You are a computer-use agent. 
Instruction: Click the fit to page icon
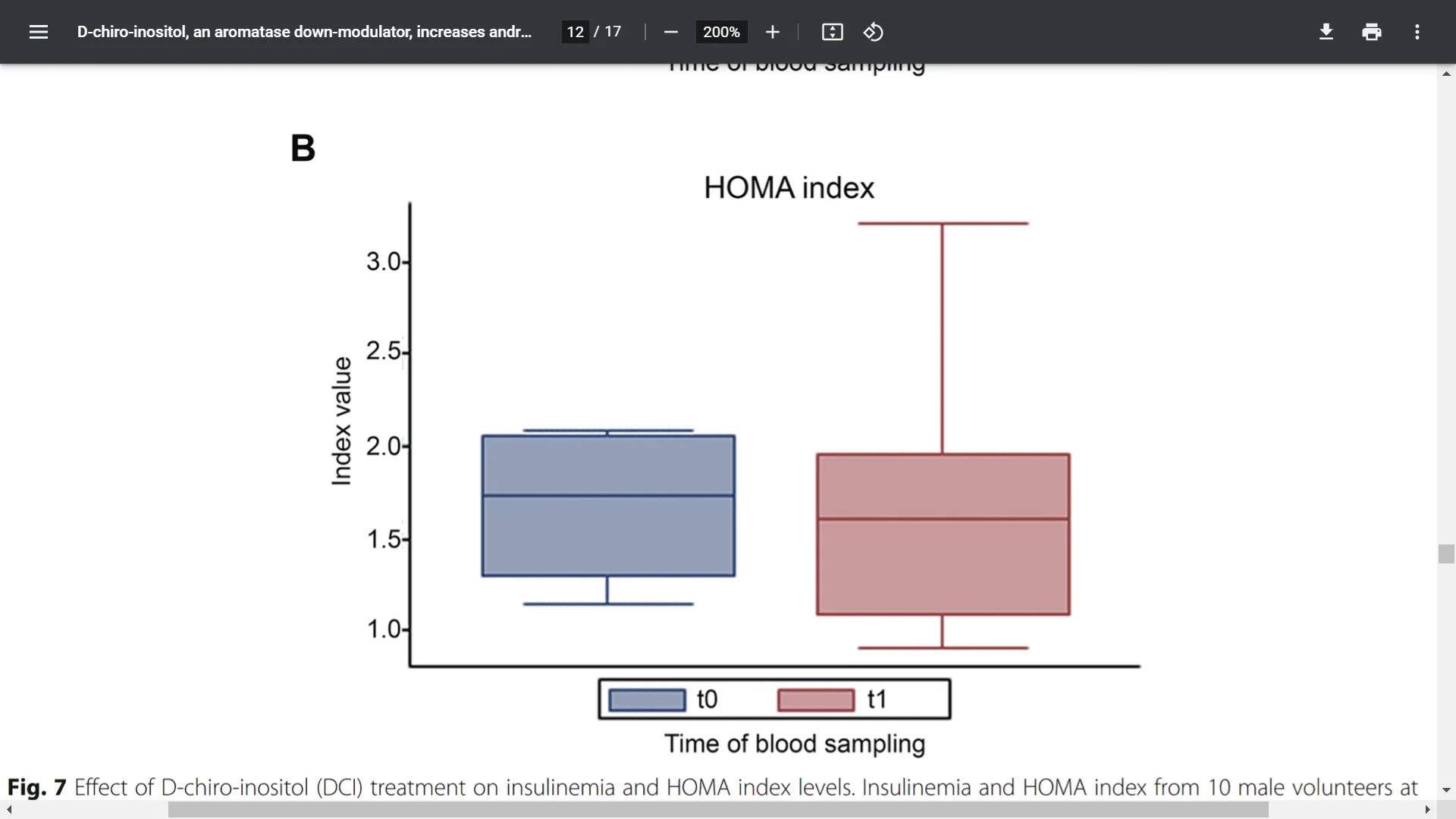[x=832, y=32]
